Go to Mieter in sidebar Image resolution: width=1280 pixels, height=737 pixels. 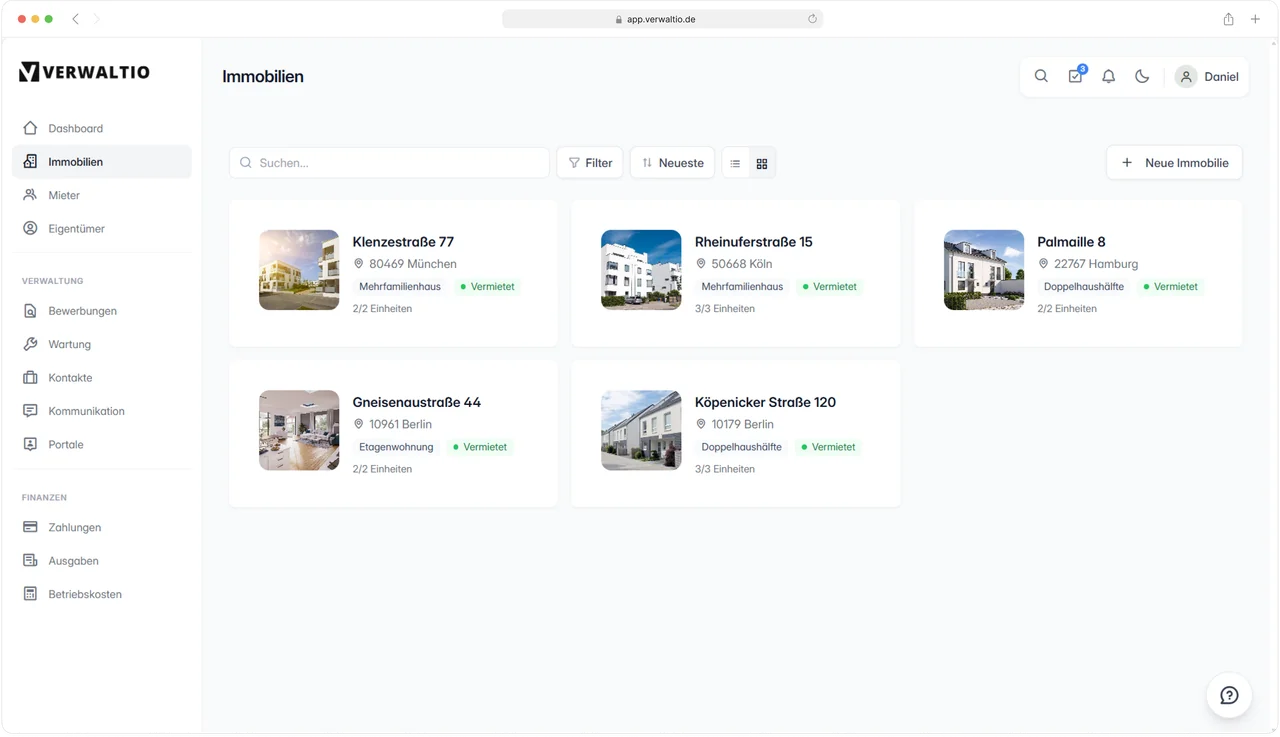[x=64, y=195]
